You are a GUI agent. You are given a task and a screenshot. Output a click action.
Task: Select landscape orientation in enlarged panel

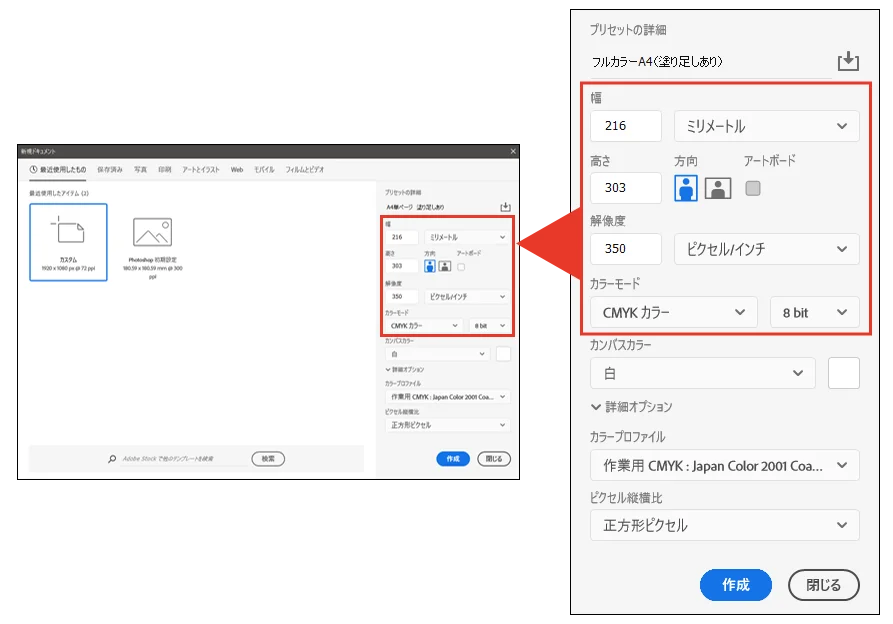pos(718,188)
